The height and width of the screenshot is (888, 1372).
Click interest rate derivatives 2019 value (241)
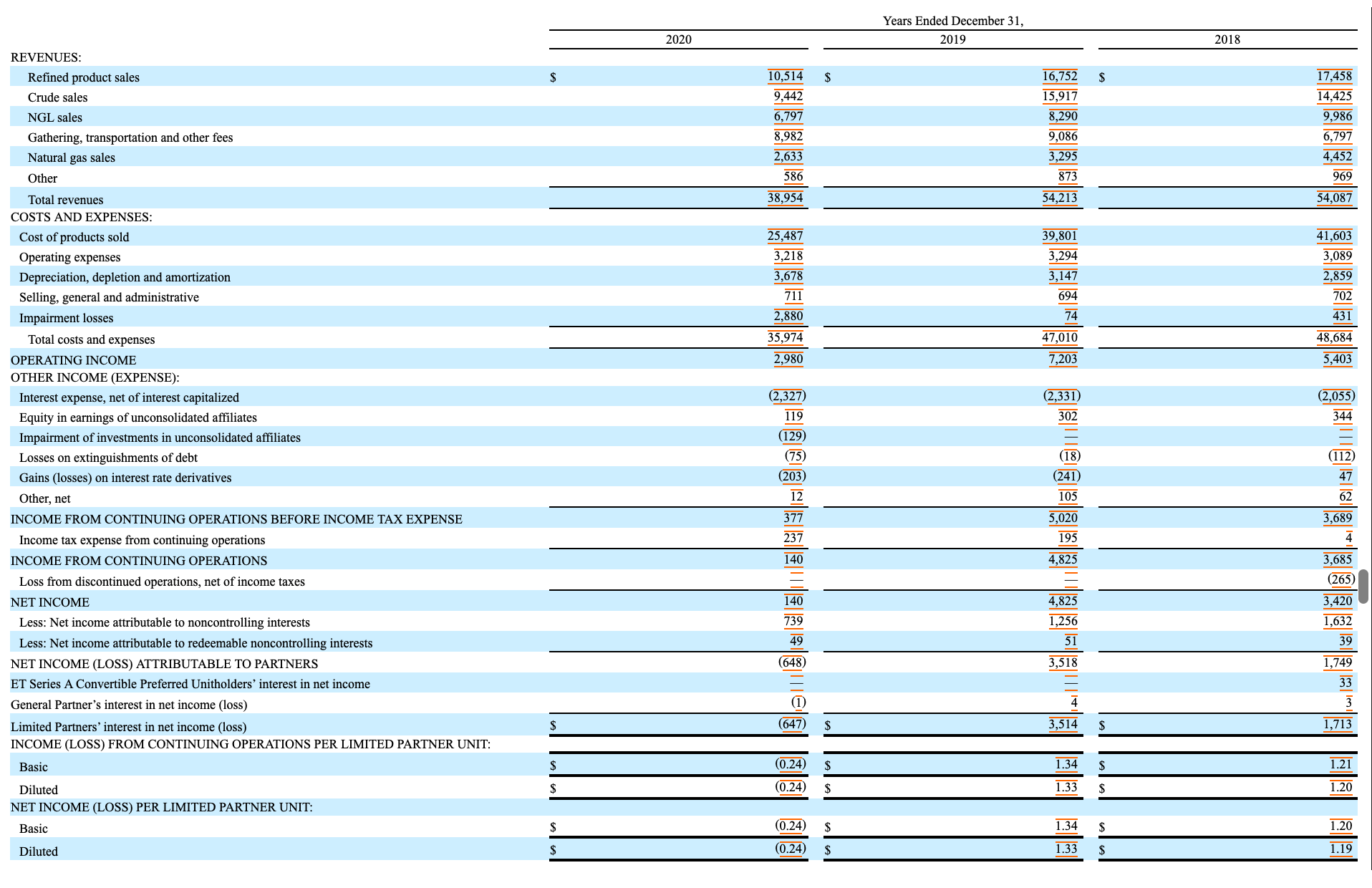(x=1066, y=476)
